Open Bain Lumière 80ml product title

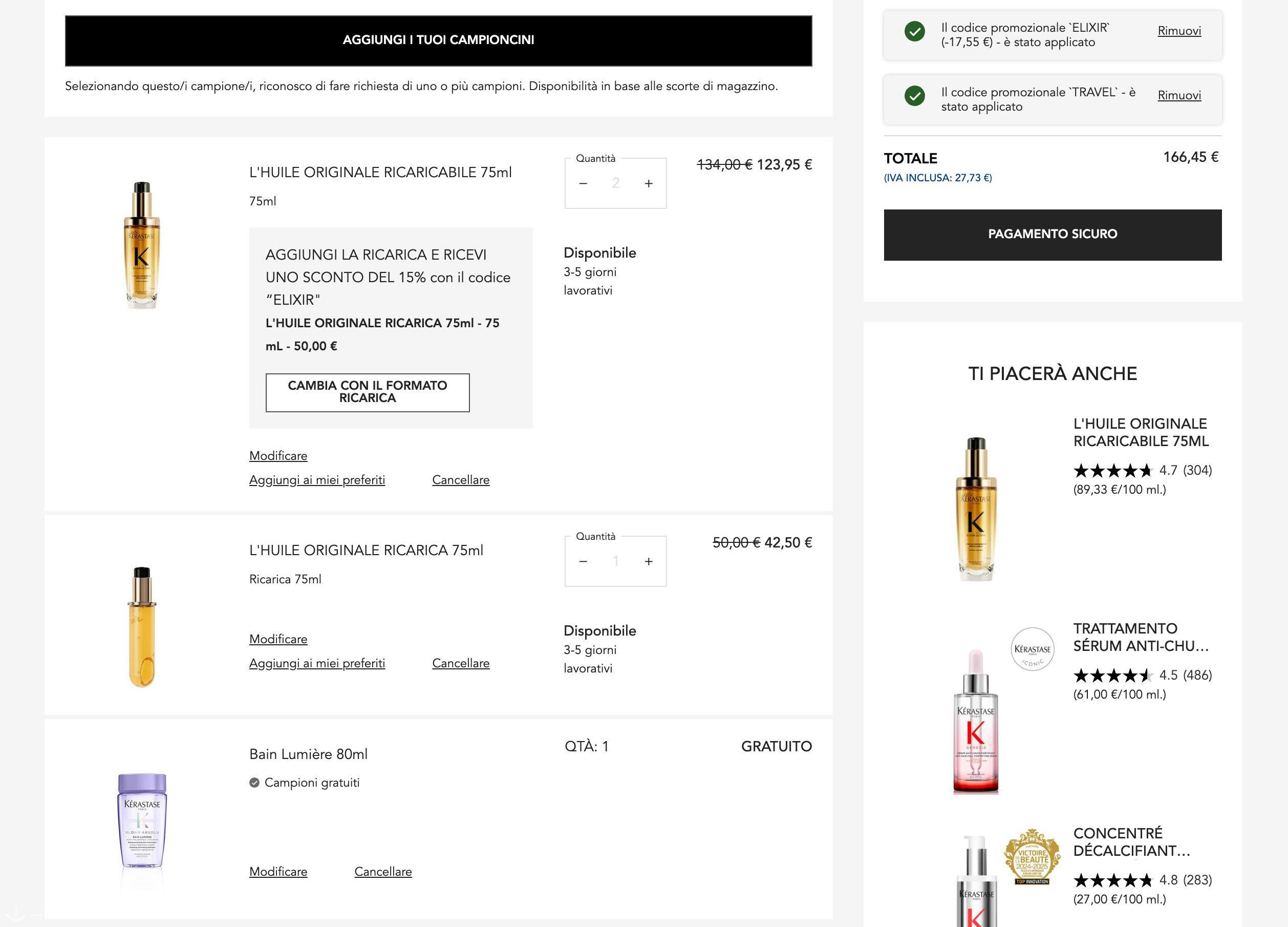coord(308,754)
